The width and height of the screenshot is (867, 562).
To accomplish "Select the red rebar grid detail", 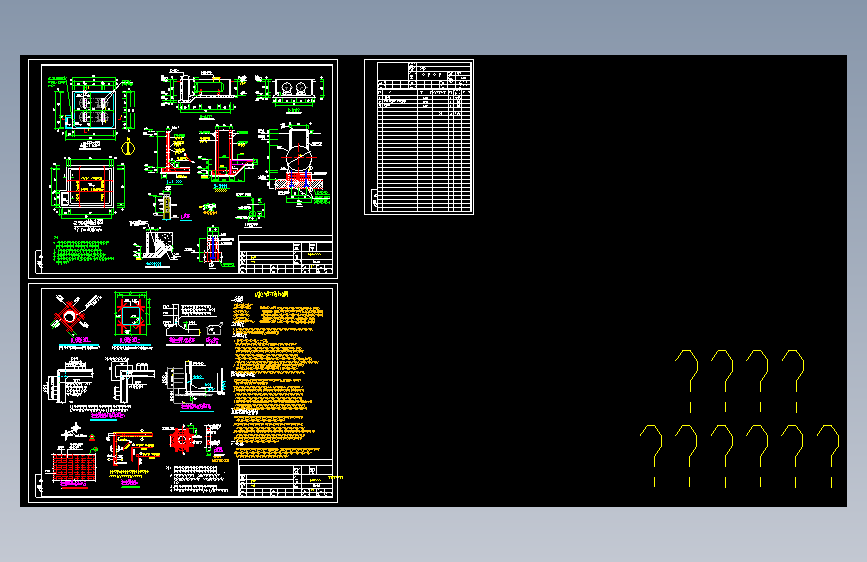I will [74, 468].
